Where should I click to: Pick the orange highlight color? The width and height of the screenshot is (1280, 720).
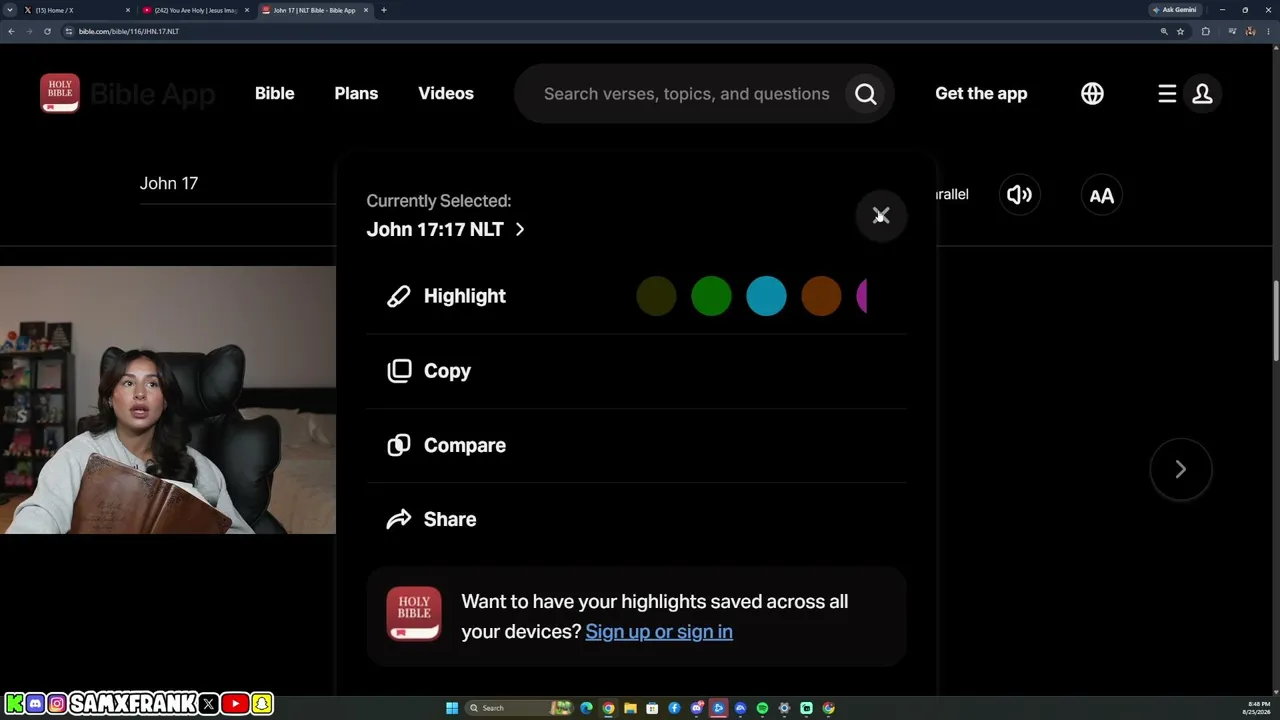coord(821,296)
